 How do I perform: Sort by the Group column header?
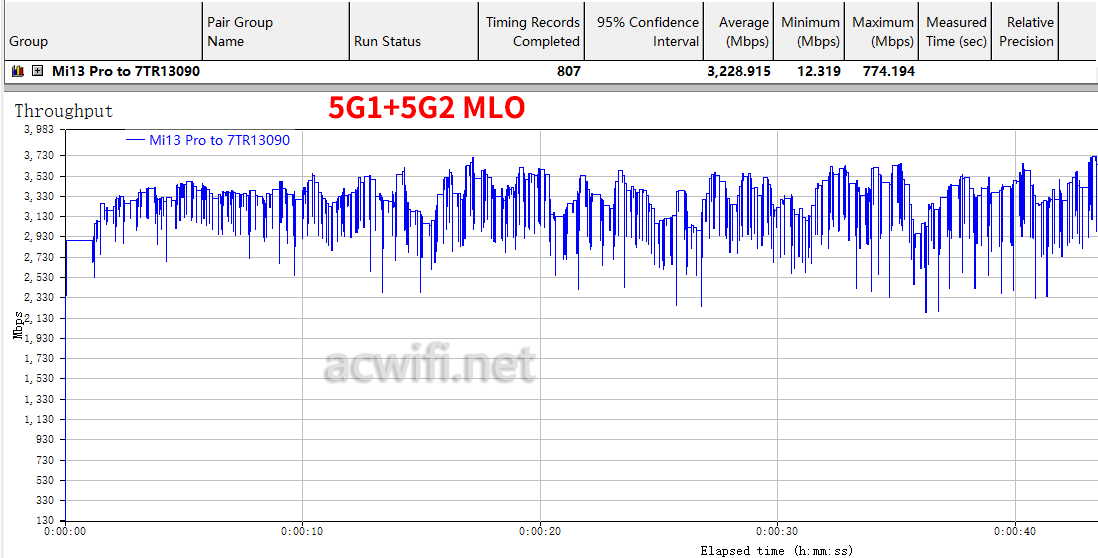click(103, 32)
